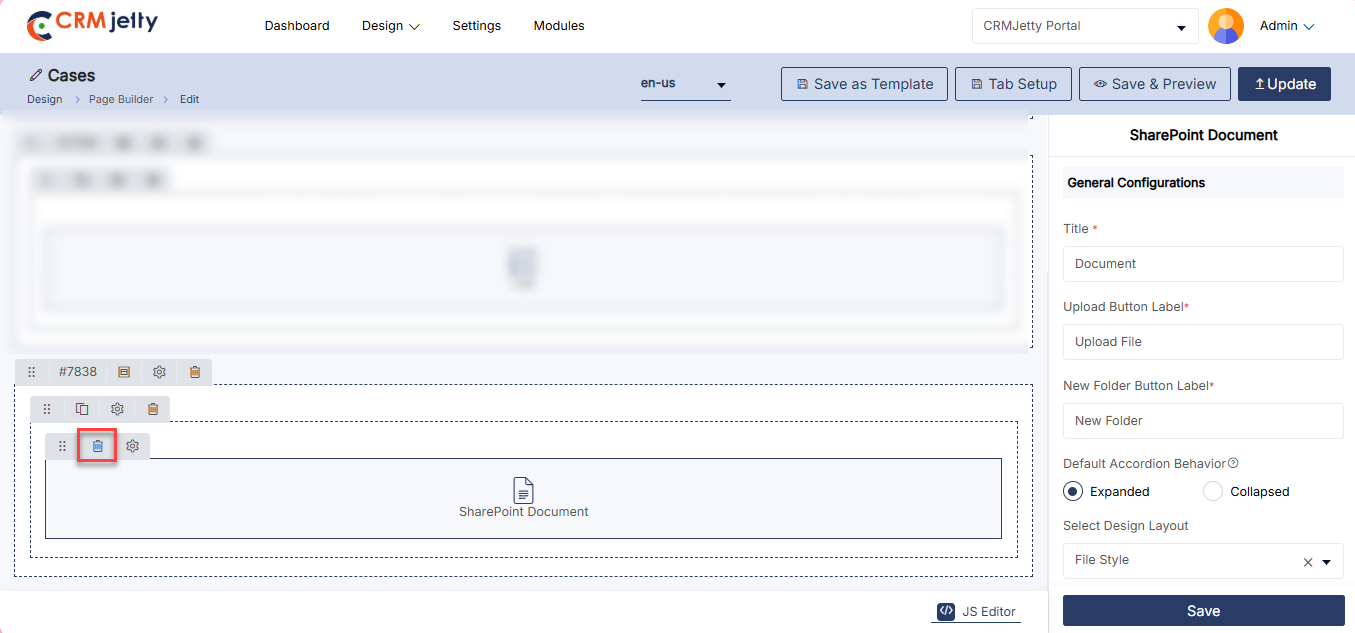Viewport: 1355px width, 633px height.
Task: Clear the File Style design layout selection
Action: (x=1308, y=562)
